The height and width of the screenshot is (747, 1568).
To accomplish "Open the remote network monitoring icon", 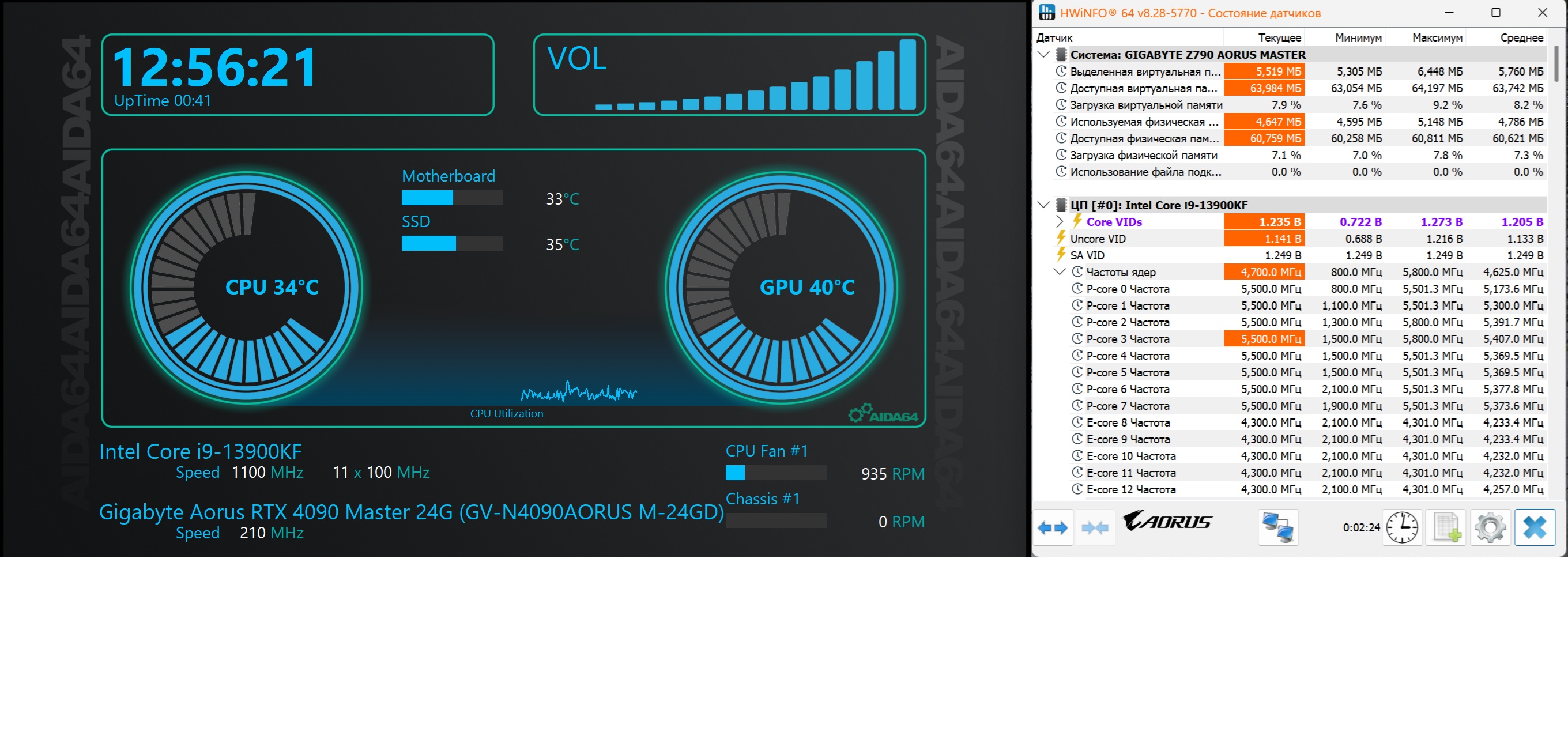I will (1277, 528).
